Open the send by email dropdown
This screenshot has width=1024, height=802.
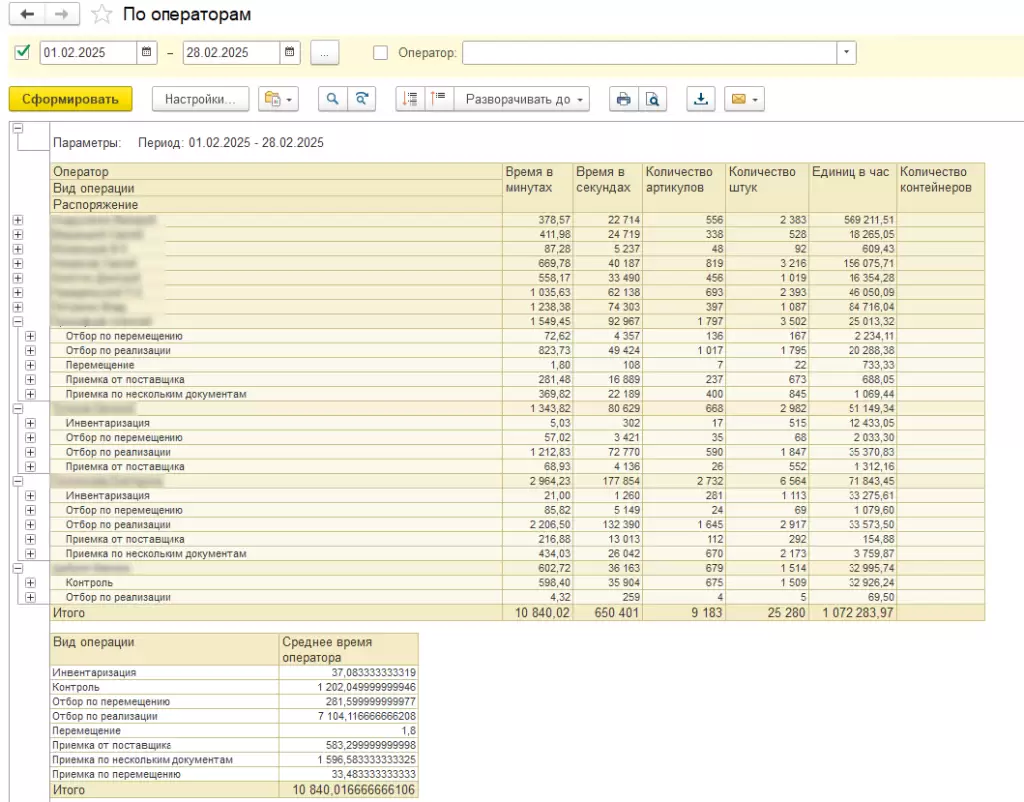click(x=744, y=99)
